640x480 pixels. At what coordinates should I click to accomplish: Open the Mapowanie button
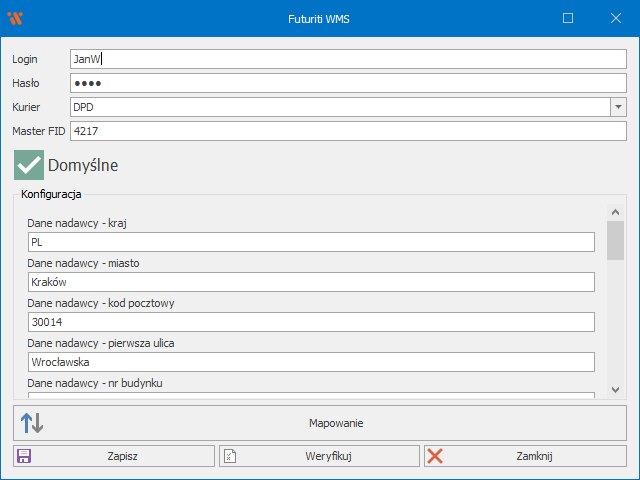click(335, 423)
